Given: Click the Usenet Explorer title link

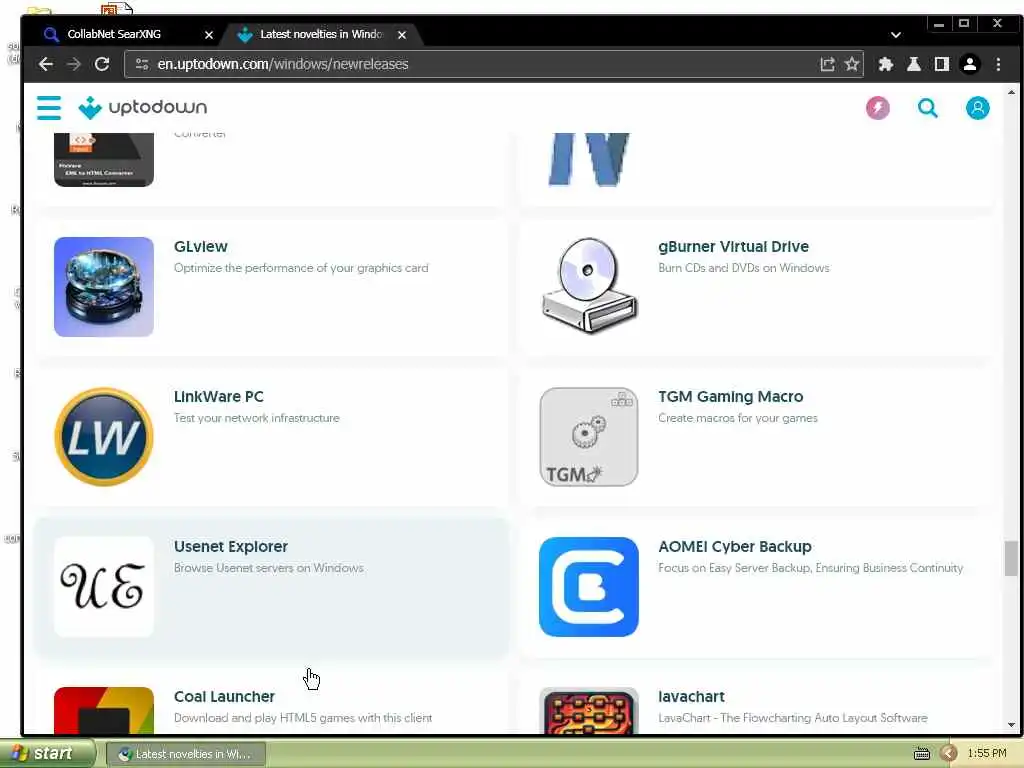Looking at the screenshot, I should coord(231,547).
